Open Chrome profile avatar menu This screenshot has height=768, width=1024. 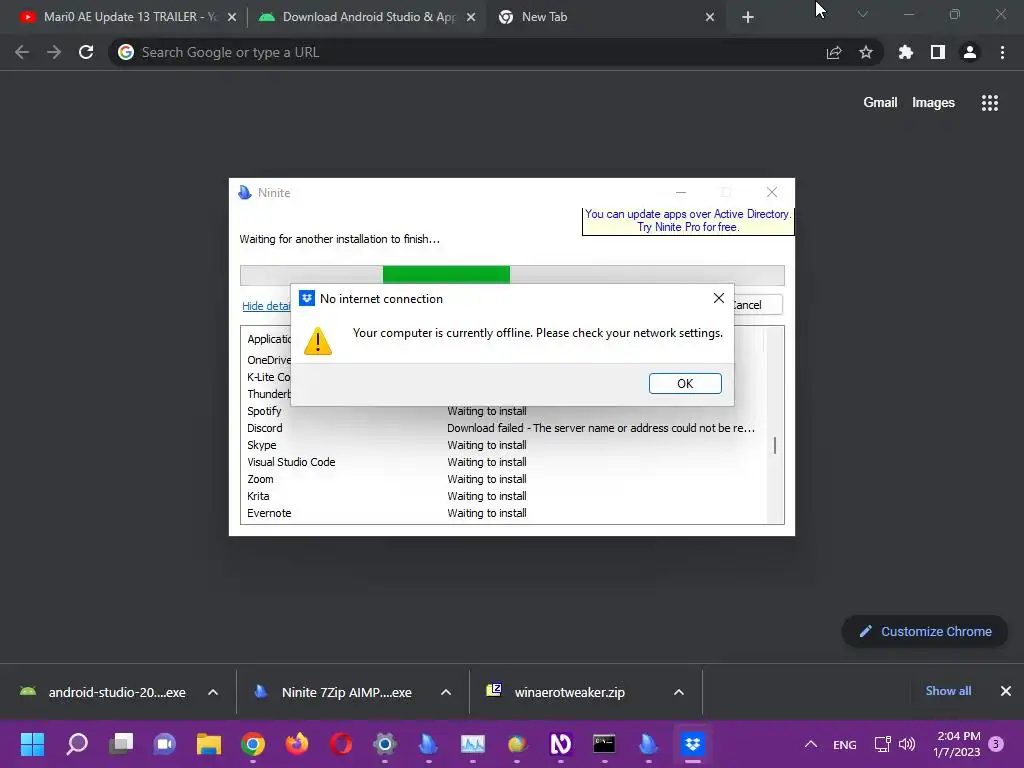[970, 52]
